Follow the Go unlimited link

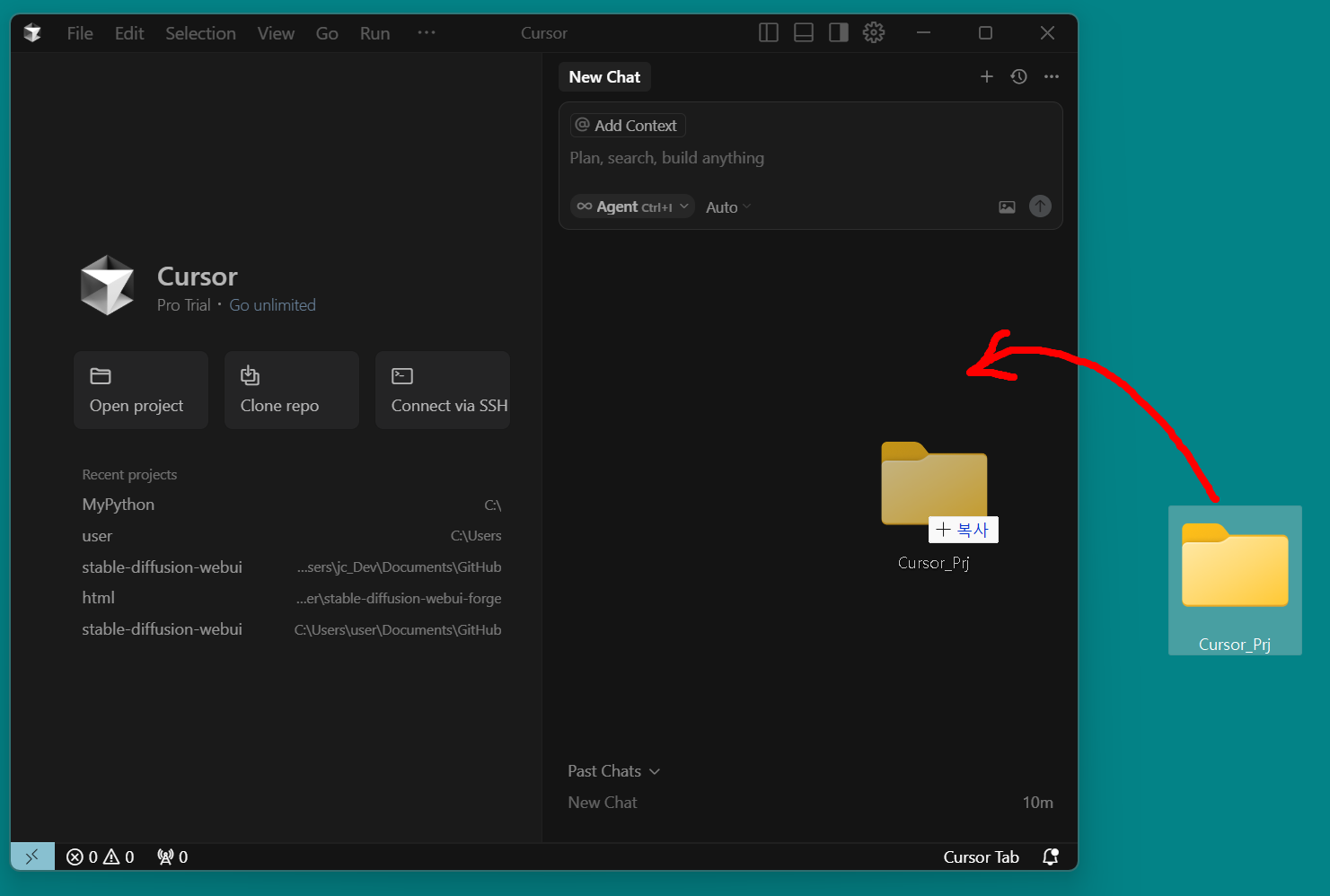tap(272, 305)
